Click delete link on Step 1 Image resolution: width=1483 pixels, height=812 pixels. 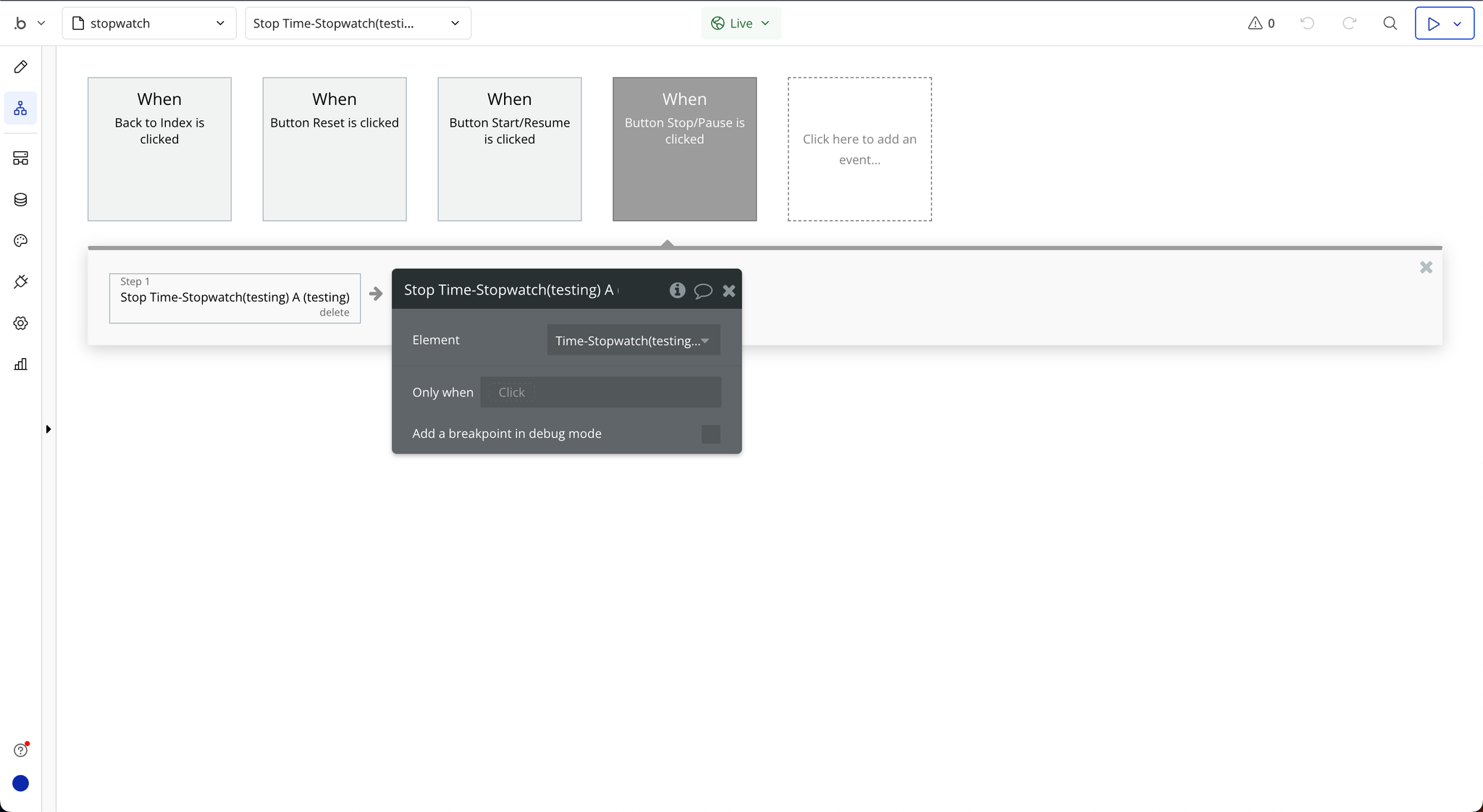(334, 313)
